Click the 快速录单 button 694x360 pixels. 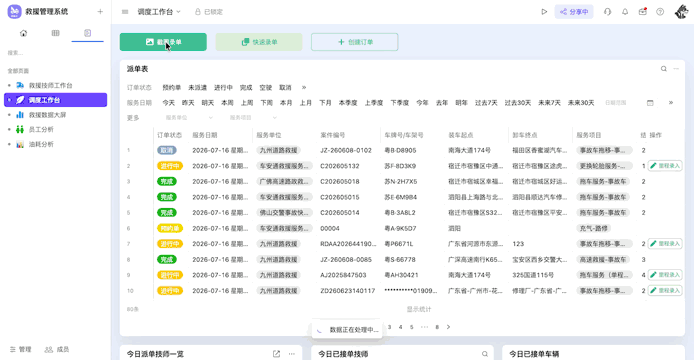[259, 42]
